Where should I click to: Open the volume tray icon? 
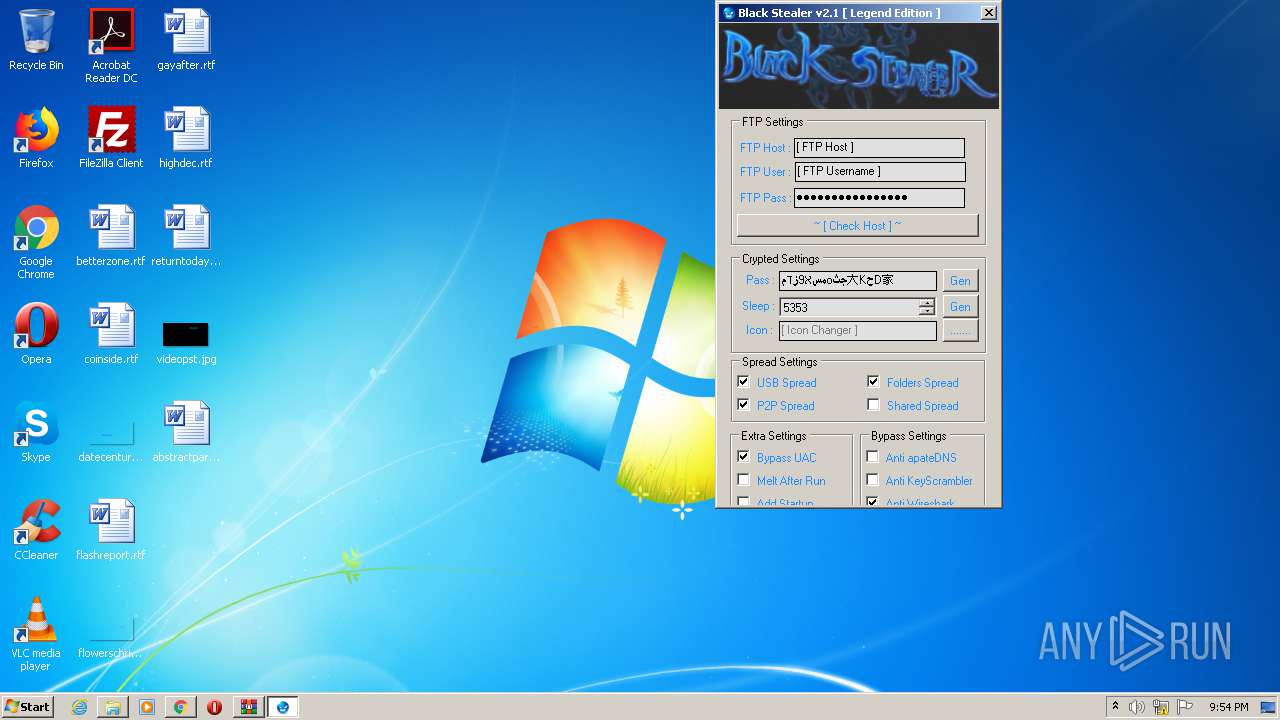pyautogui.click(x=1137, y=707)
